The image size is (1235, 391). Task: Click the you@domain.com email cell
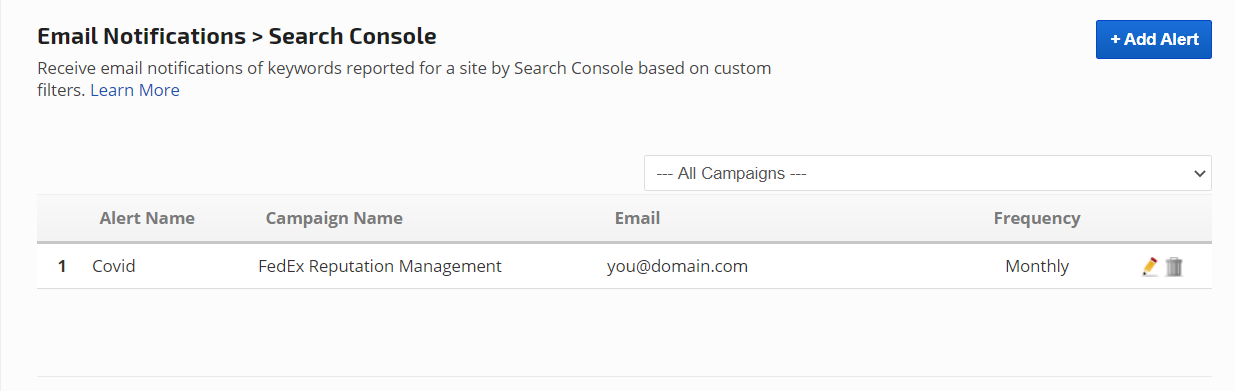(677, 266)
